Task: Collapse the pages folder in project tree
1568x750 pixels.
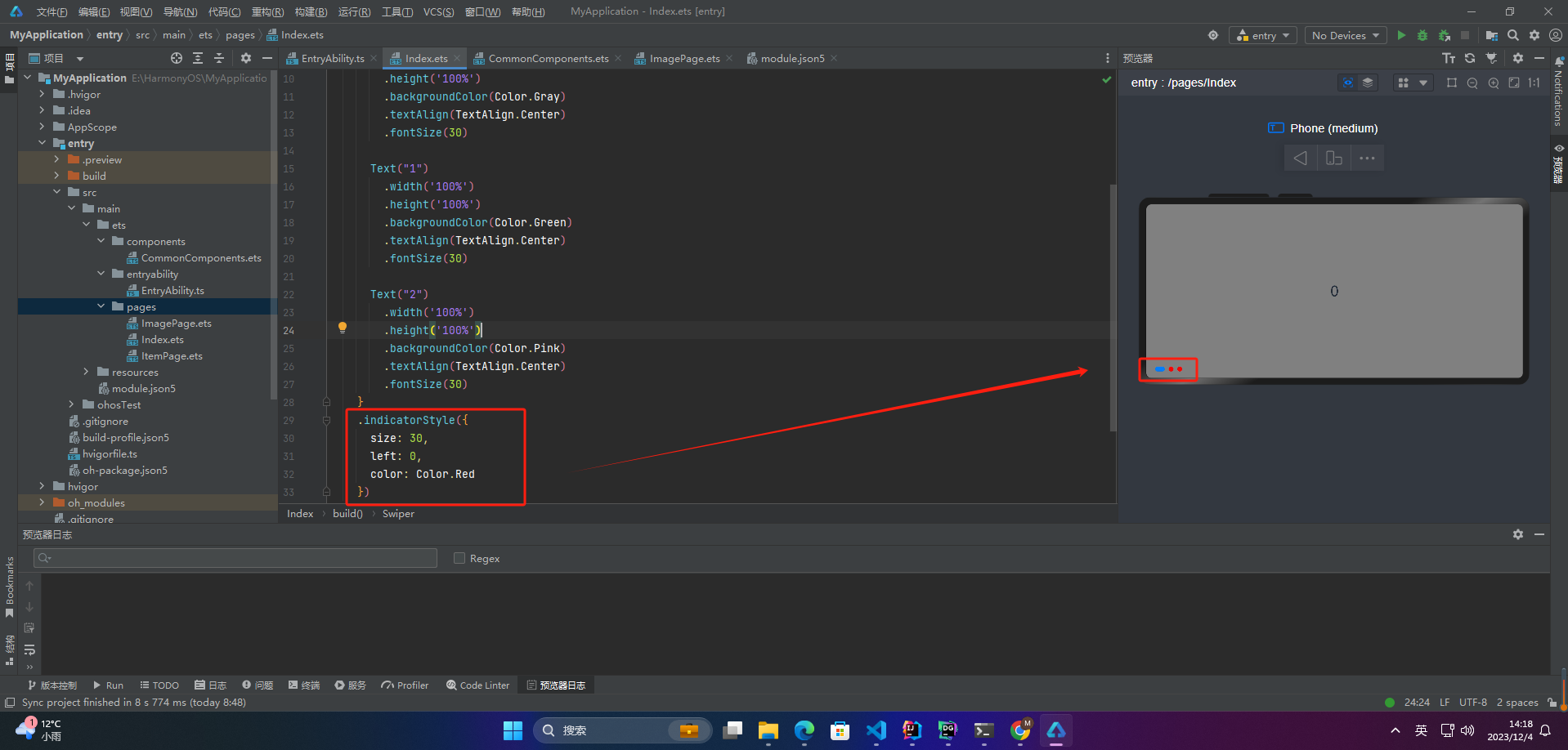Action: (x=101, y=306)
